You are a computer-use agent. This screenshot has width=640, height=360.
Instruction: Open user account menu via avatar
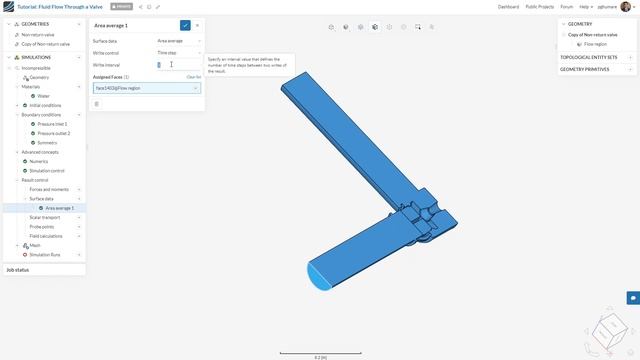[625, 7]
